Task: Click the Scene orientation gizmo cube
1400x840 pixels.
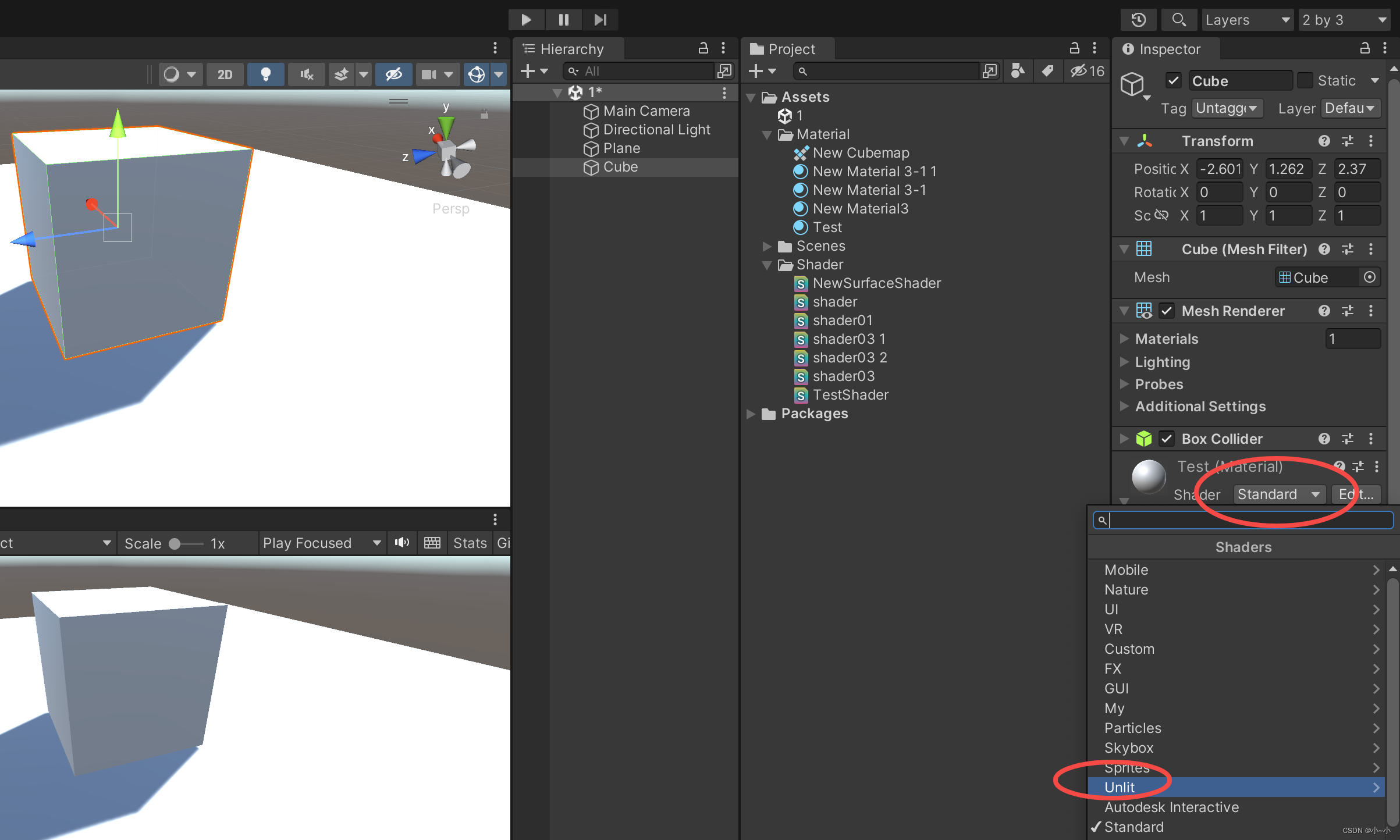Action: (x=447, y=151)
